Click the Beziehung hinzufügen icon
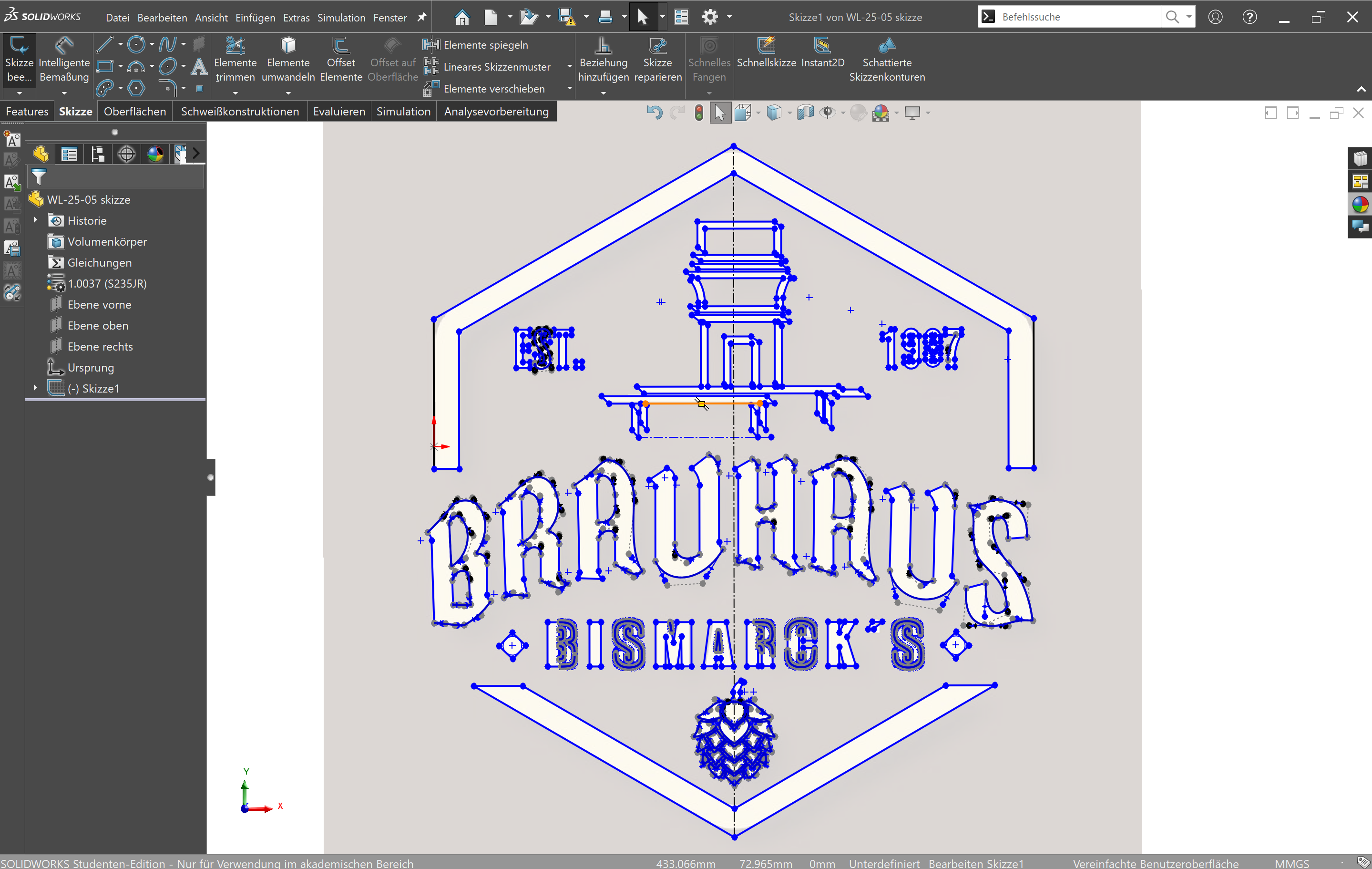 tap(604, 45)
